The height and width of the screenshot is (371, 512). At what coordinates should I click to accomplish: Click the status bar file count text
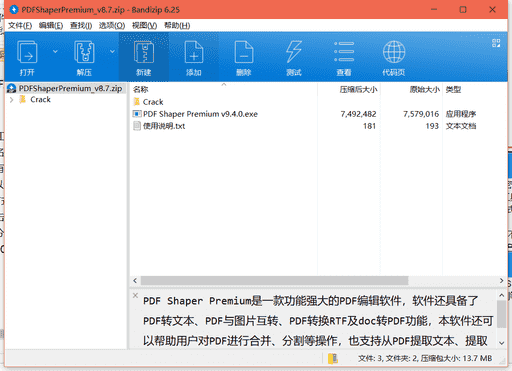[x=425, y=359]
